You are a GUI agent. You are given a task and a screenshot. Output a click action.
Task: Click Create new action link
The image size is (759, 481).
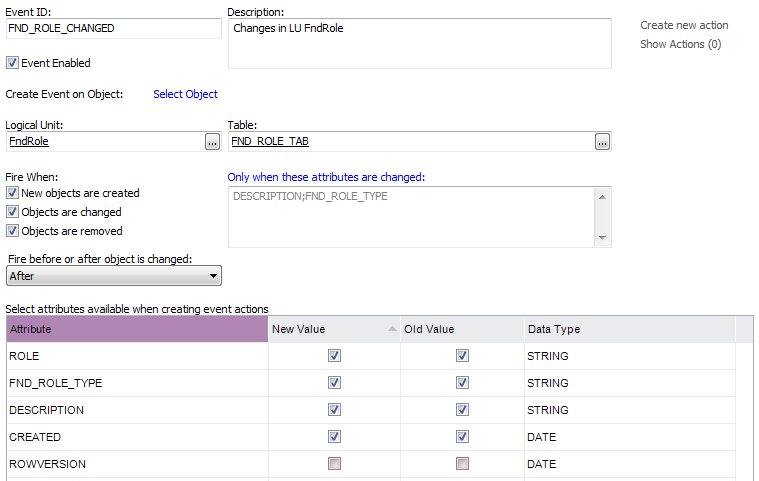pos(684,25)
